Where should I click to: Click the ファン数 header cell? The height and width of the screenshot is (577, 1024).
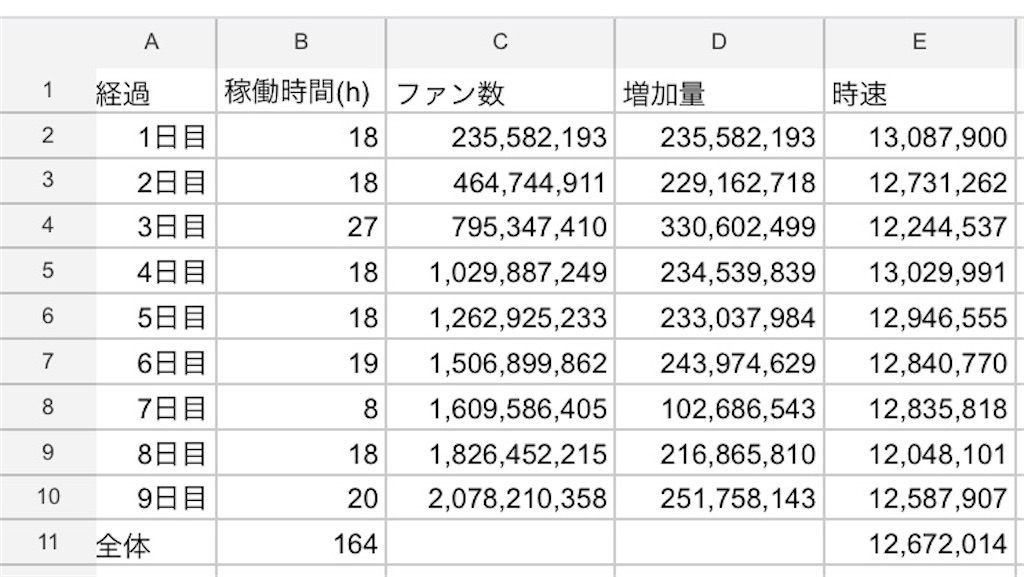pyautogui.click(x=500, y=91)
